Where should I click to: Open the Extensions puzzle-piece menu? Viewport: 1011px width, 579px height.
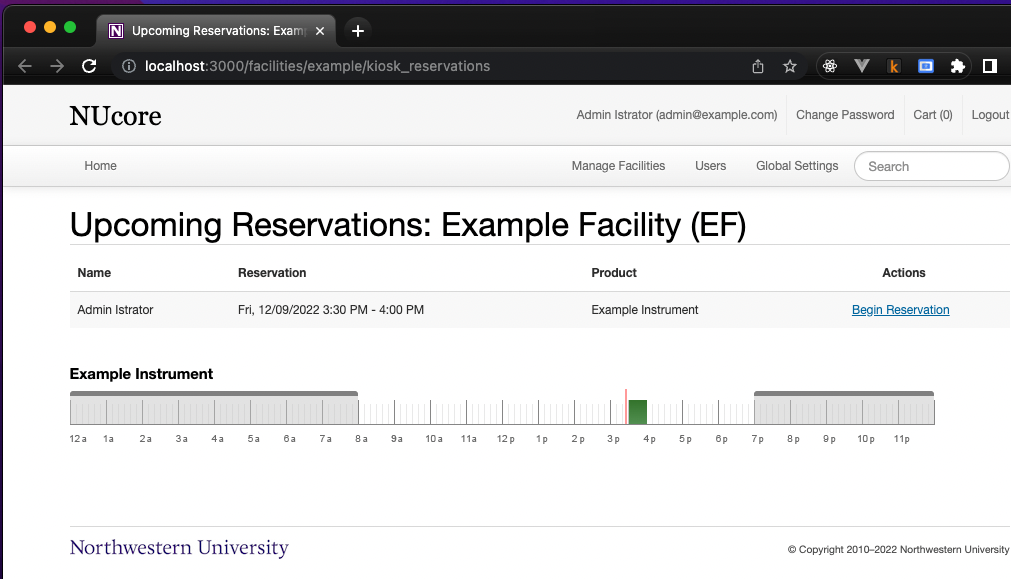point(957,66)
